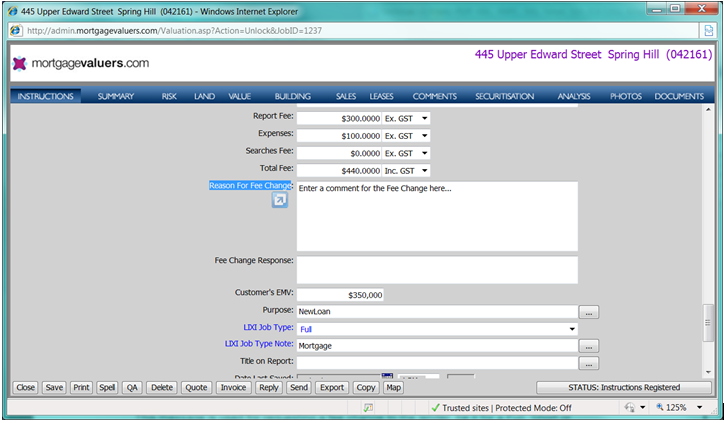Screen dimensions: 724x423
Task: Click the mortgagevaluers.com logo icon
Action: [x=19, y=63]
